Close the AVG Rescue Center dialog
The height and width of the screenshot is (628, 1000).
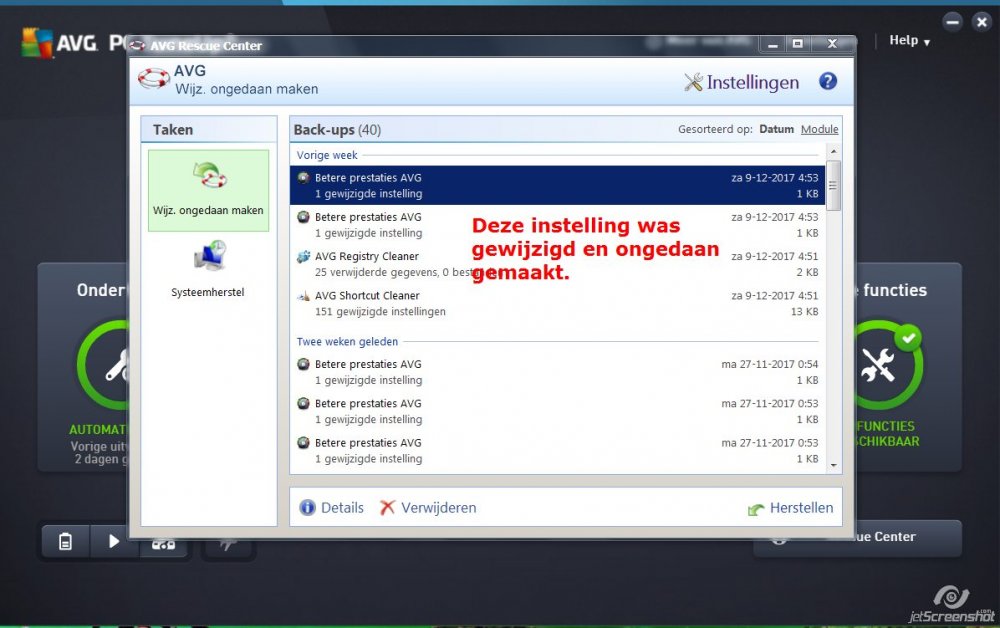click(x=832, y=43)
